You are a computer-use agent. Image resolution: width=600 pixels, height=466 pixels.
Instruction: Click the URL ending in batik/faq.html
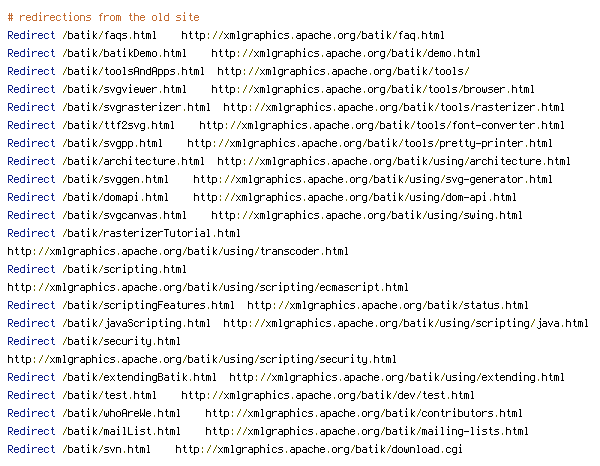click(313, 35)
